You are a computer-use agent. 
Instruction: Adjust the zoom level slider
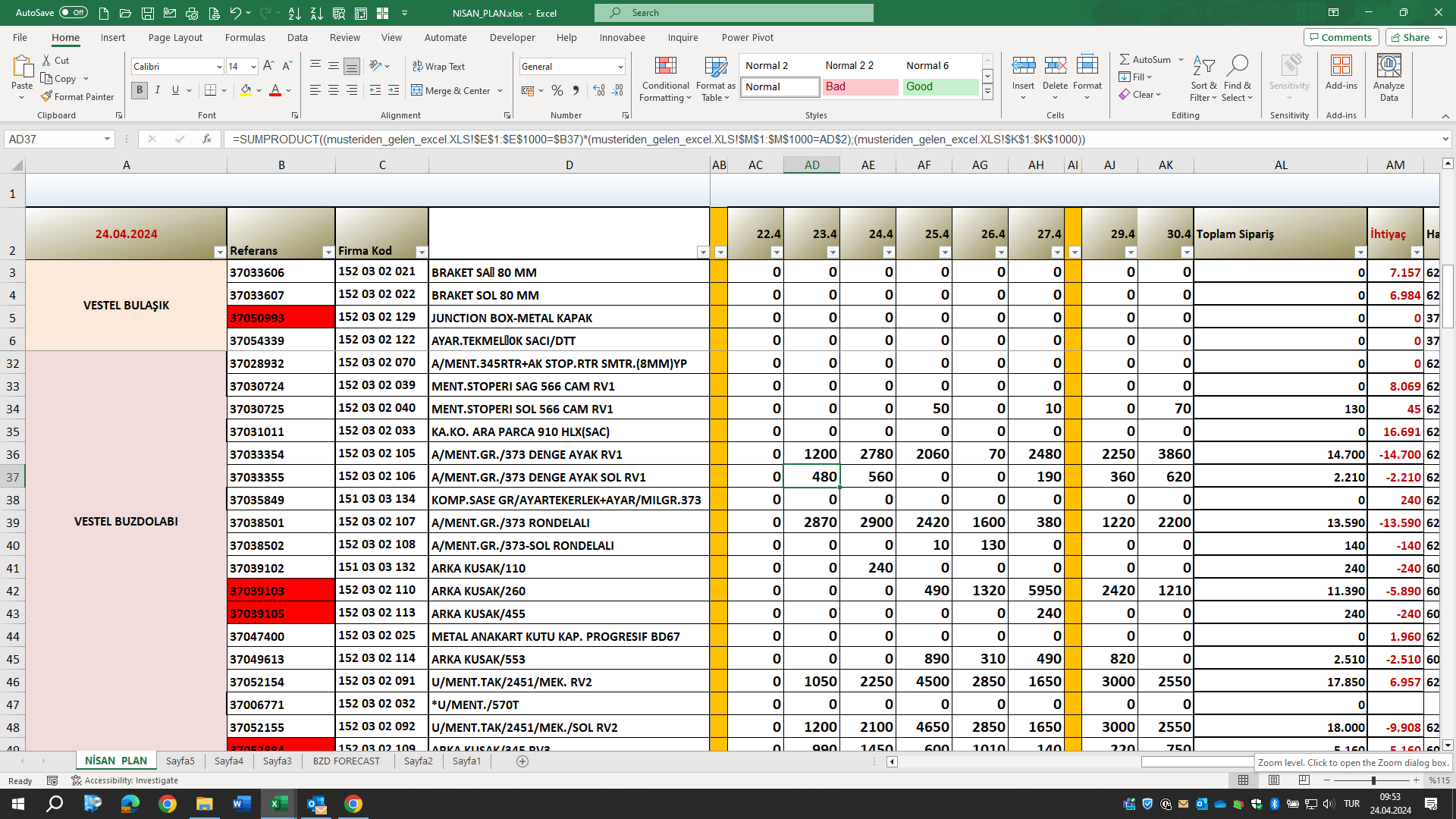coord(1373,780)
